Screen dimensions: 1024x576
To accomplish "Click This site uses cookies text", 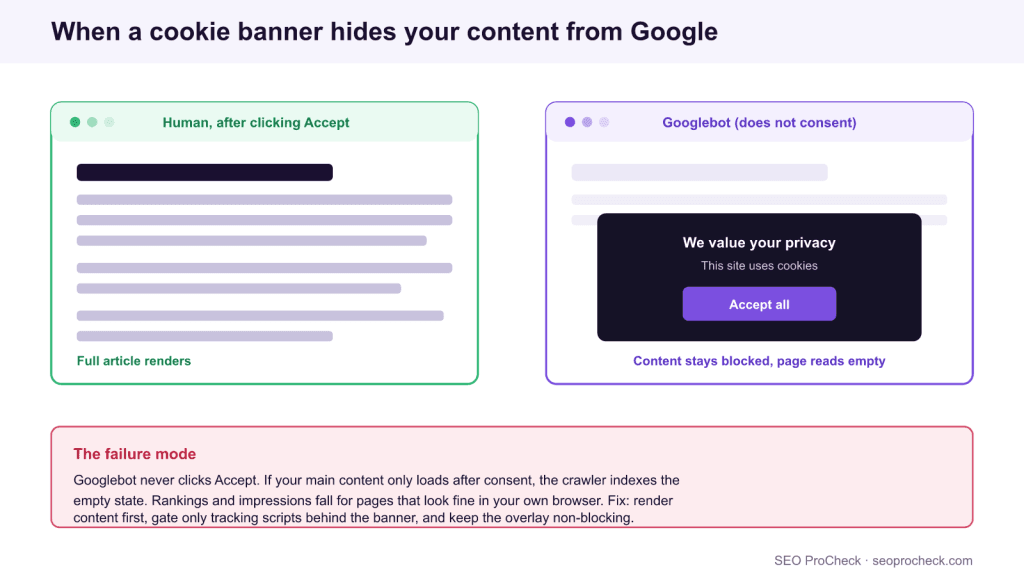I will 759,266.
